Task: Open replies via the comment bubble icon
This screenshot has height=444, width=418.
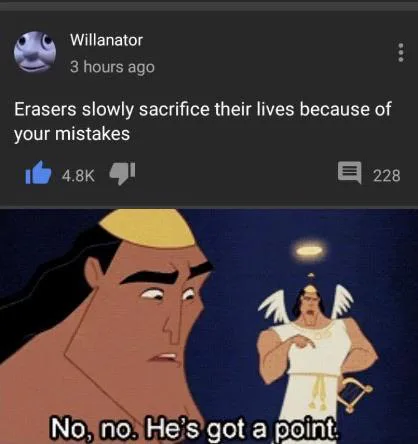Action: click(x=349, y=172)
